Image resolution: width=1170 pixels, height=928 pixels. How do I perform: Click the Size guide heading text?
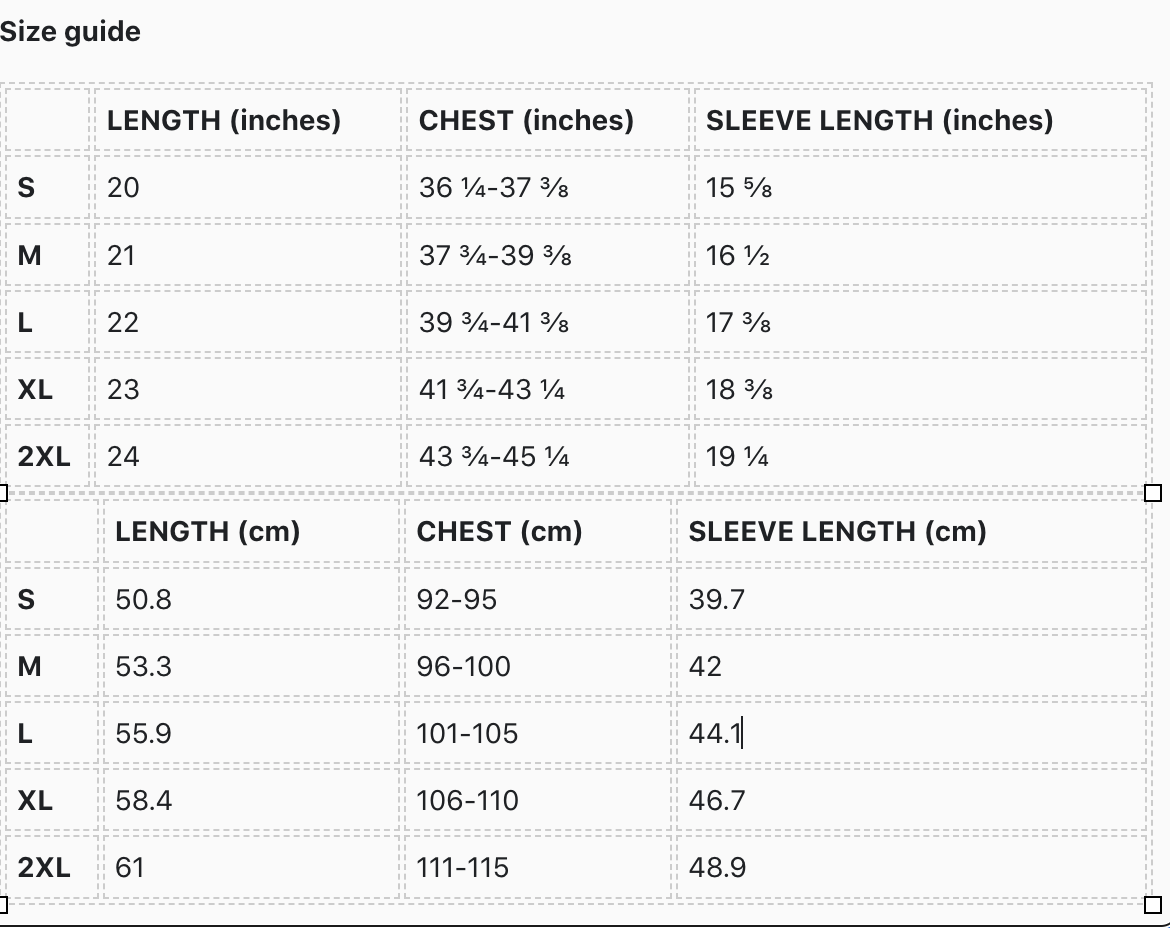(x=70, y=31)
